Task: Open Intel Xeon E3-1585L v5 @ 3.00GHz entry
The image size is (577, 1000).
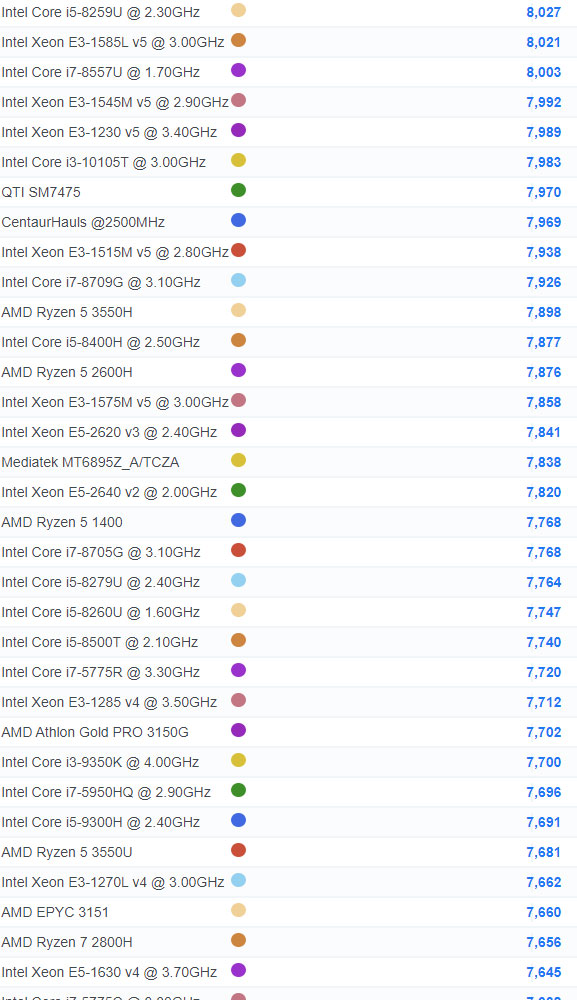Action: [x=113, y=42]
